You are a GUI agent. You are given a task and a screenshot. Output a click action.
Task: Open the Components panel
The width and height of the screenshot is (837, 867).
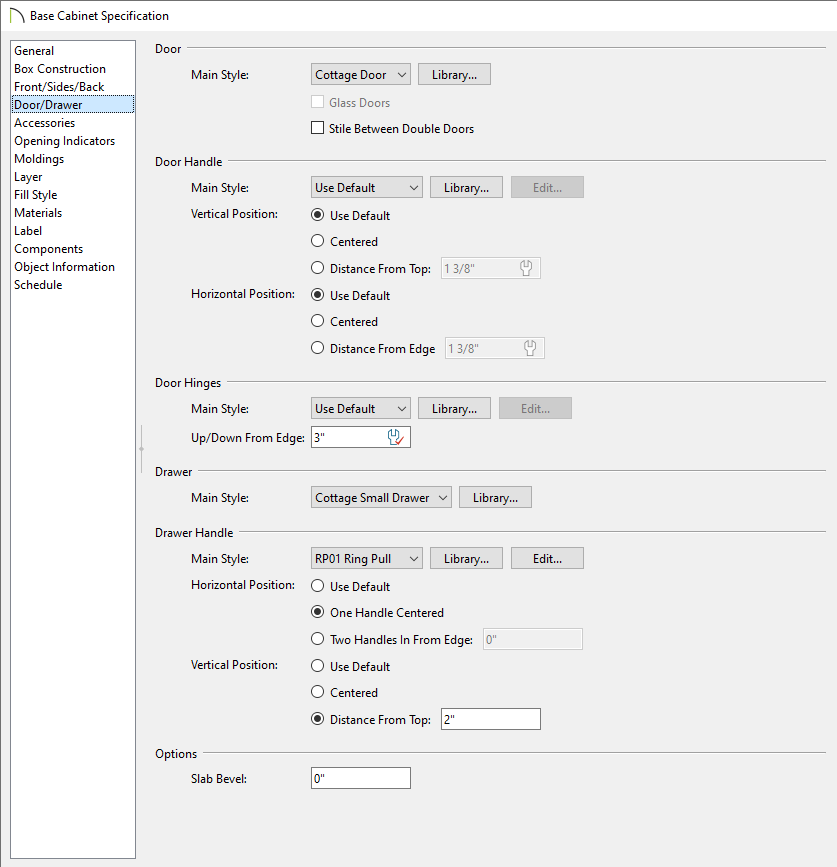coord(72,249)
